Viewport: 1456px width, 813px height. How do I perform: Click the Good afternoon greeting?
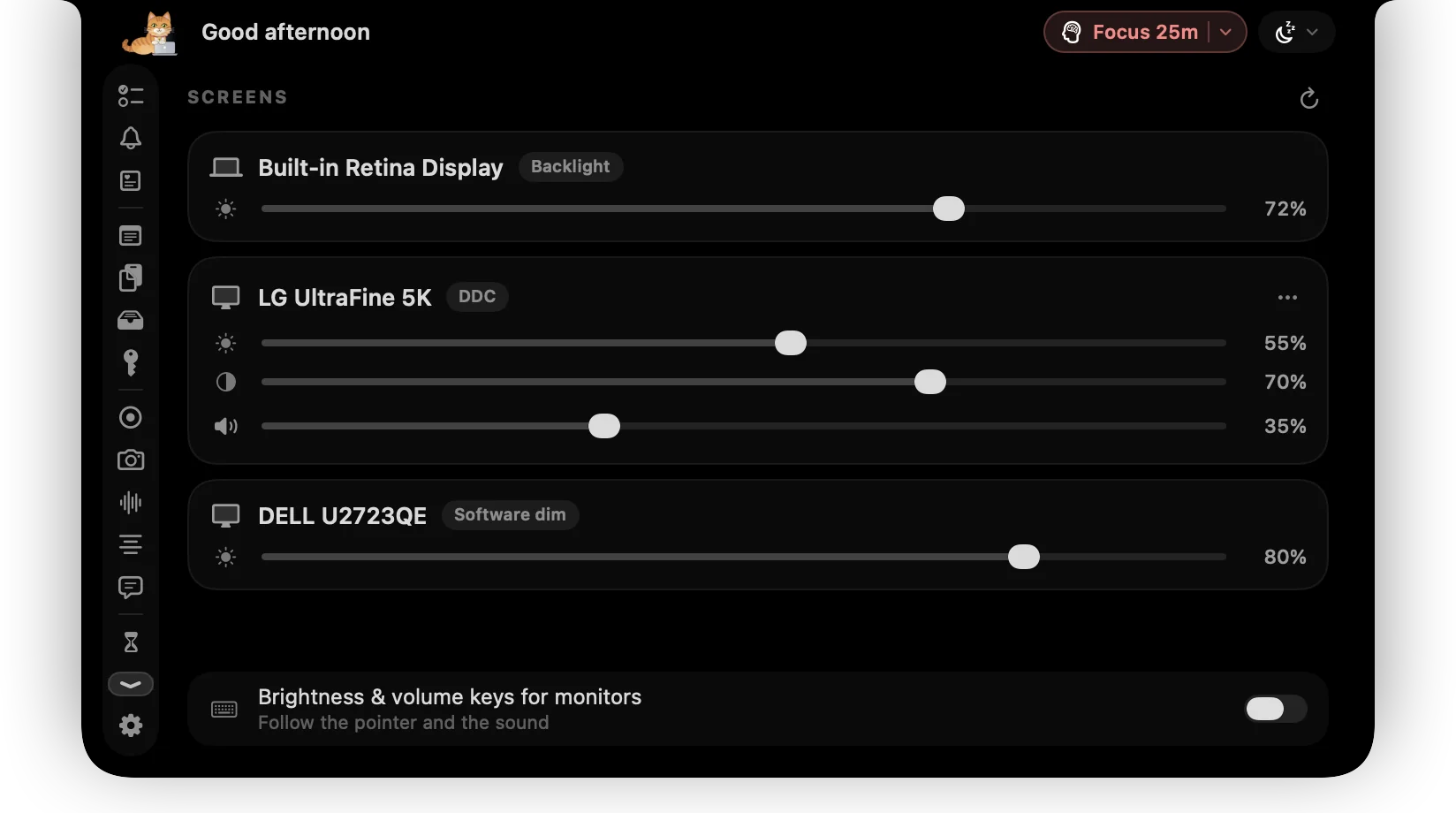[x=286, y=32]
